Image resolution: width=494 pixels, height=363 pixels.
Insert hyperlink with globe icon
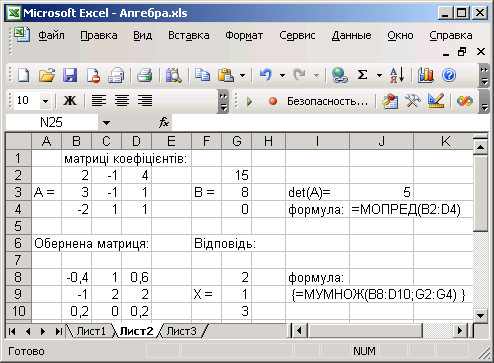point(339,75)
